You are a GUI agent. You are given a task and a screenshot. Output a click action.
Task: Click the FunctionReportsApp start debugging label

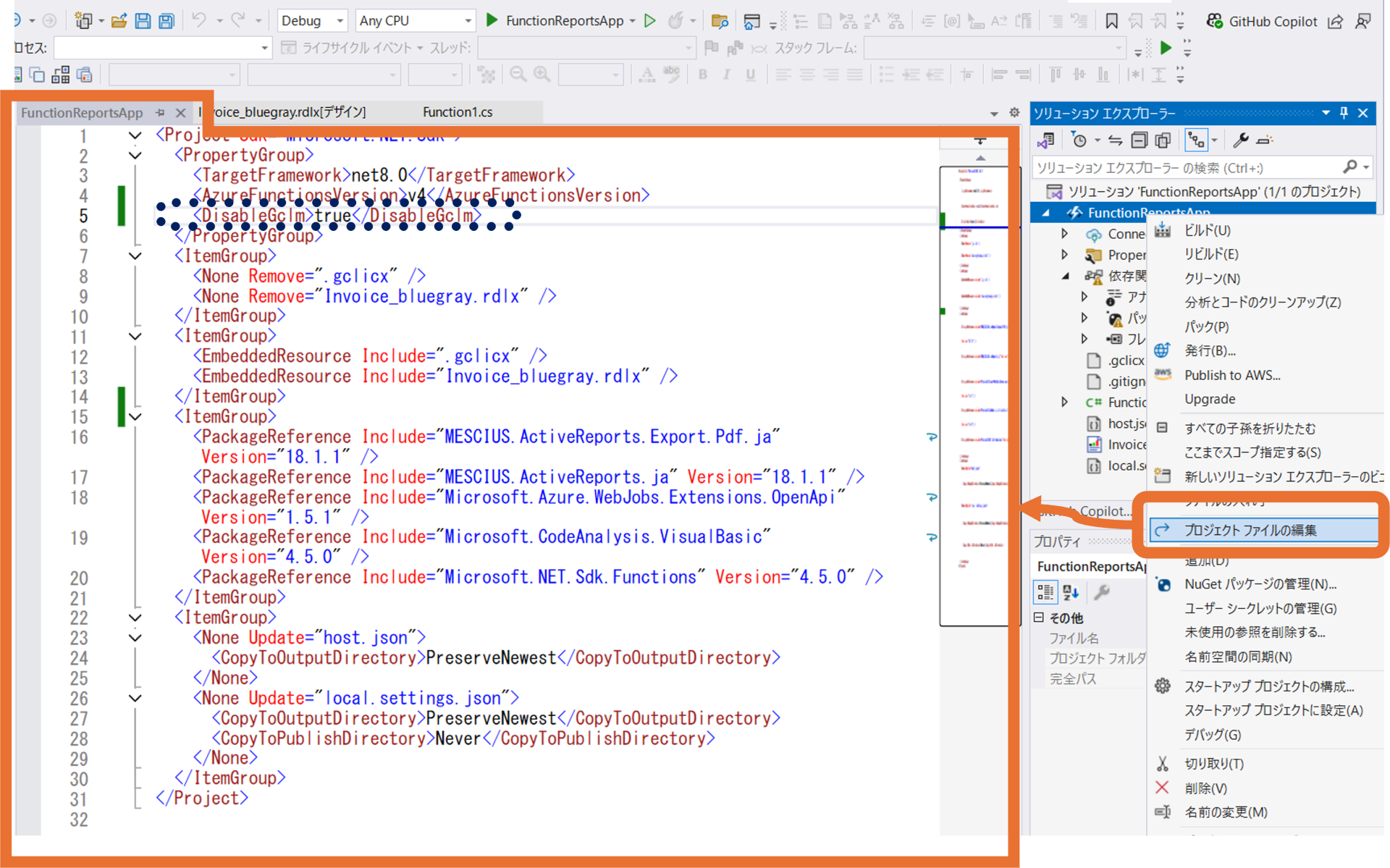(x=565, y=21)
